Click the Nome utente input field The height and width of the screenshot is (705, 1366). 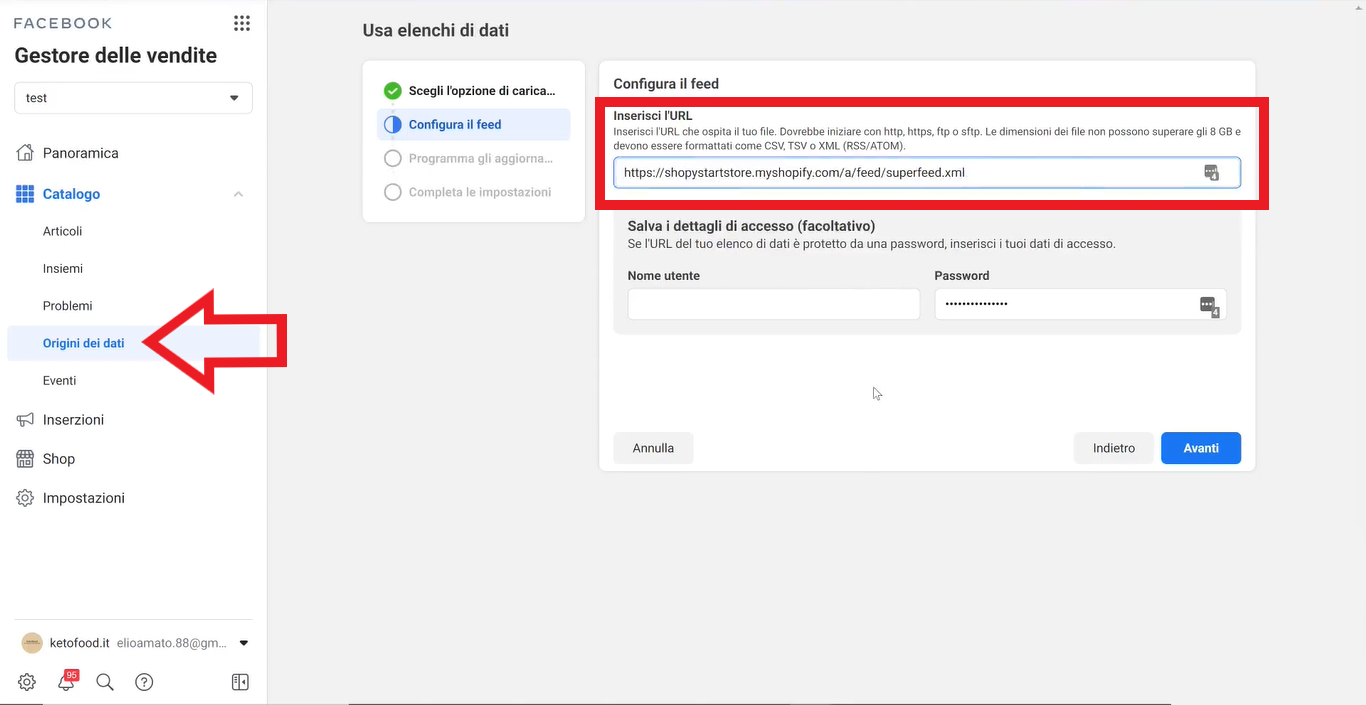[773, 305]
